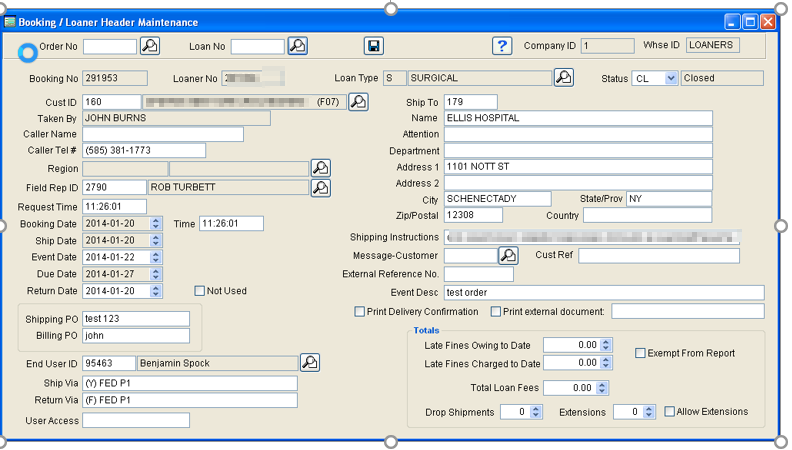
Task: Click the Caller Name input field
Action: (163, 134)
